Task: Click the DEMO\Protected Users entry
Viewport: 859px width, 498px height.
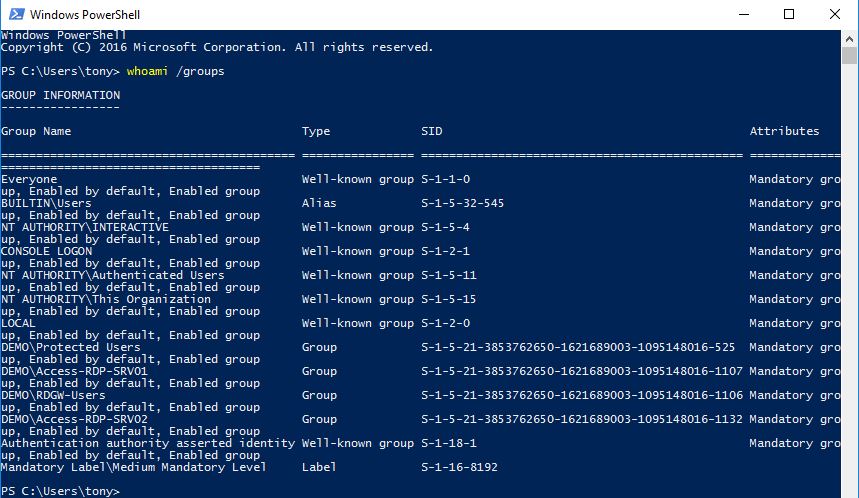Action: click(x=71, y=347)
